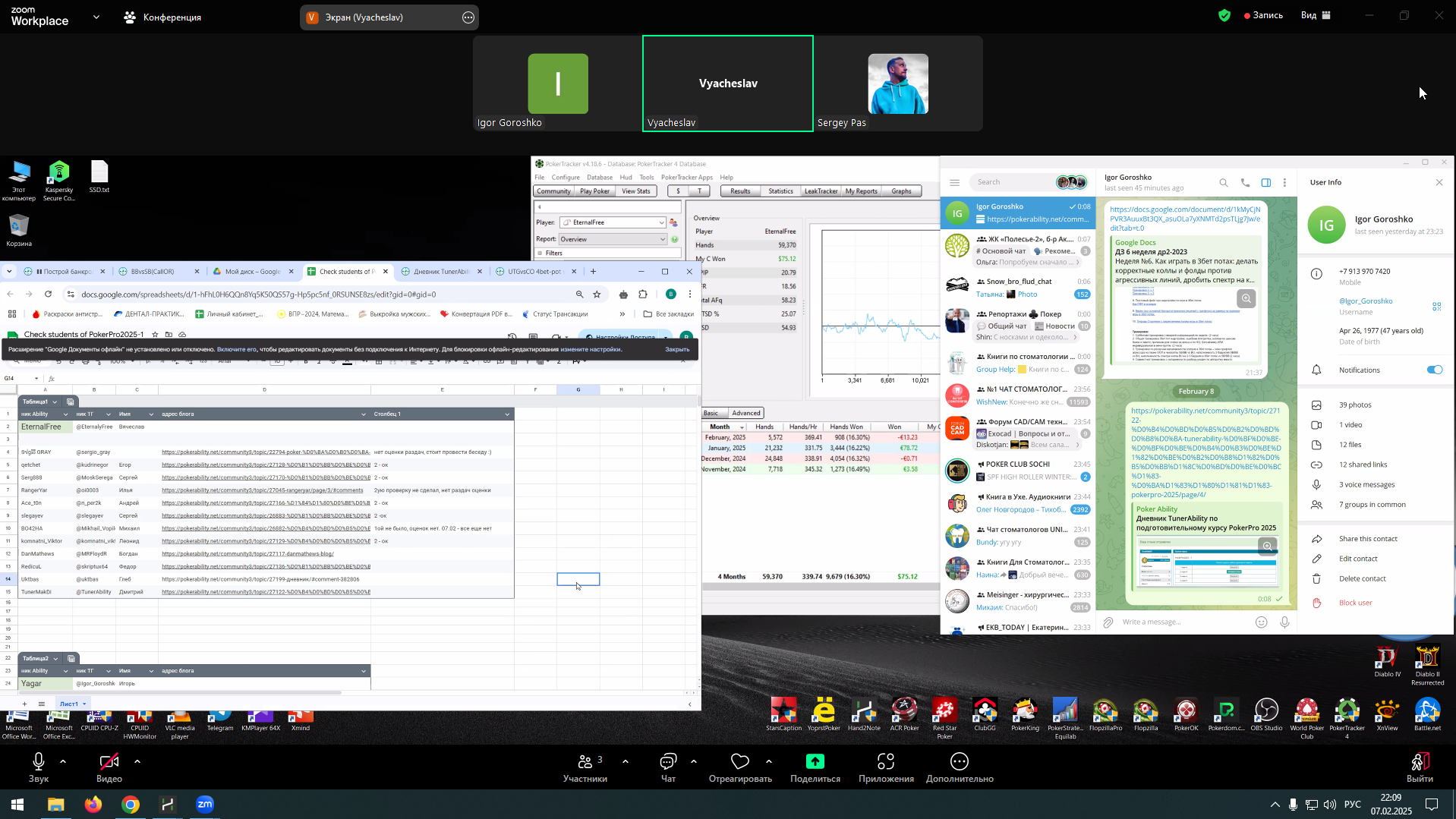Open Chrome tab search dropdown arrow

(10, 271)
